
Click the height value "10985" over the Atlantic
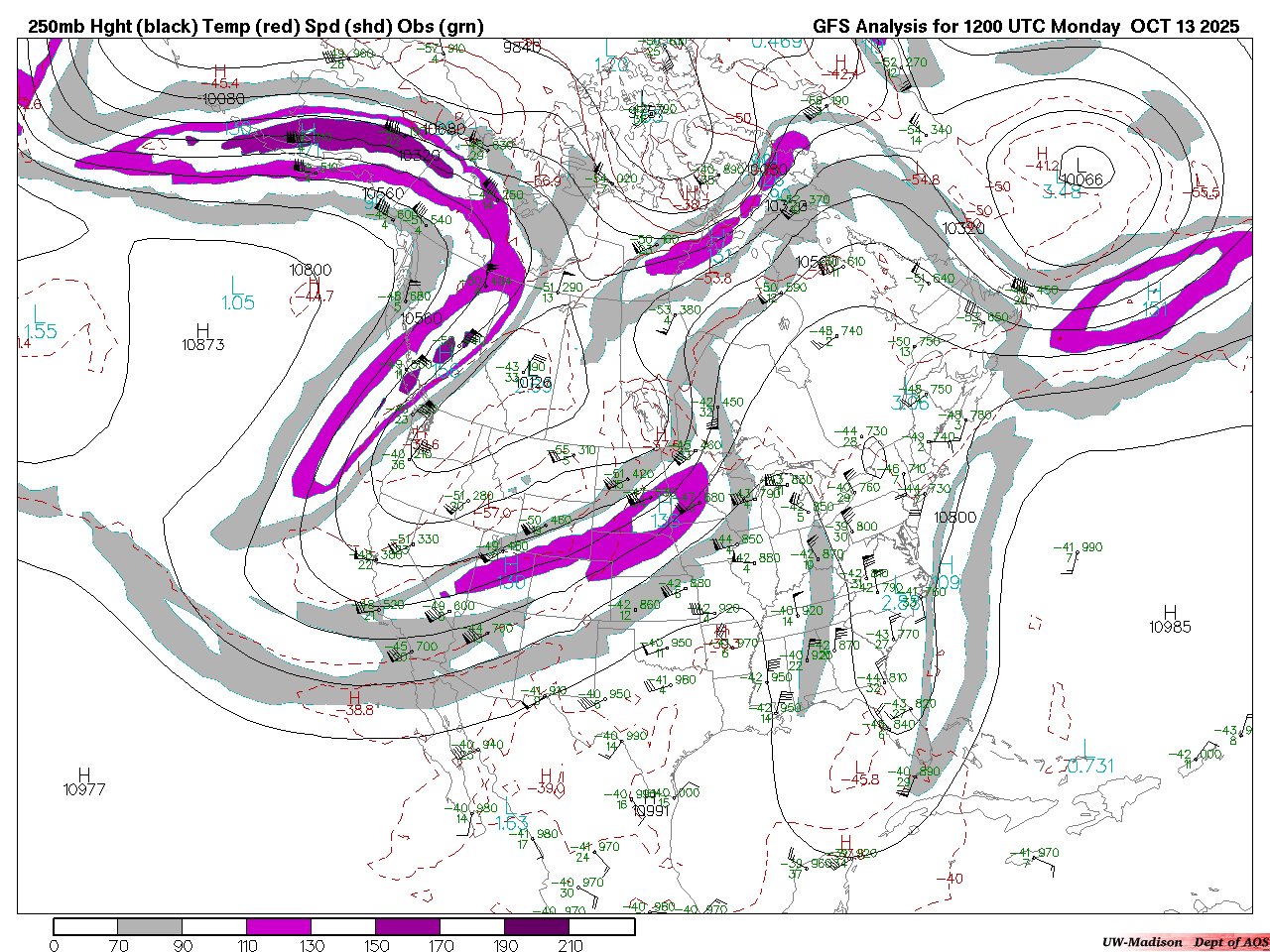pyautogui.click(x=1170, y=627)
